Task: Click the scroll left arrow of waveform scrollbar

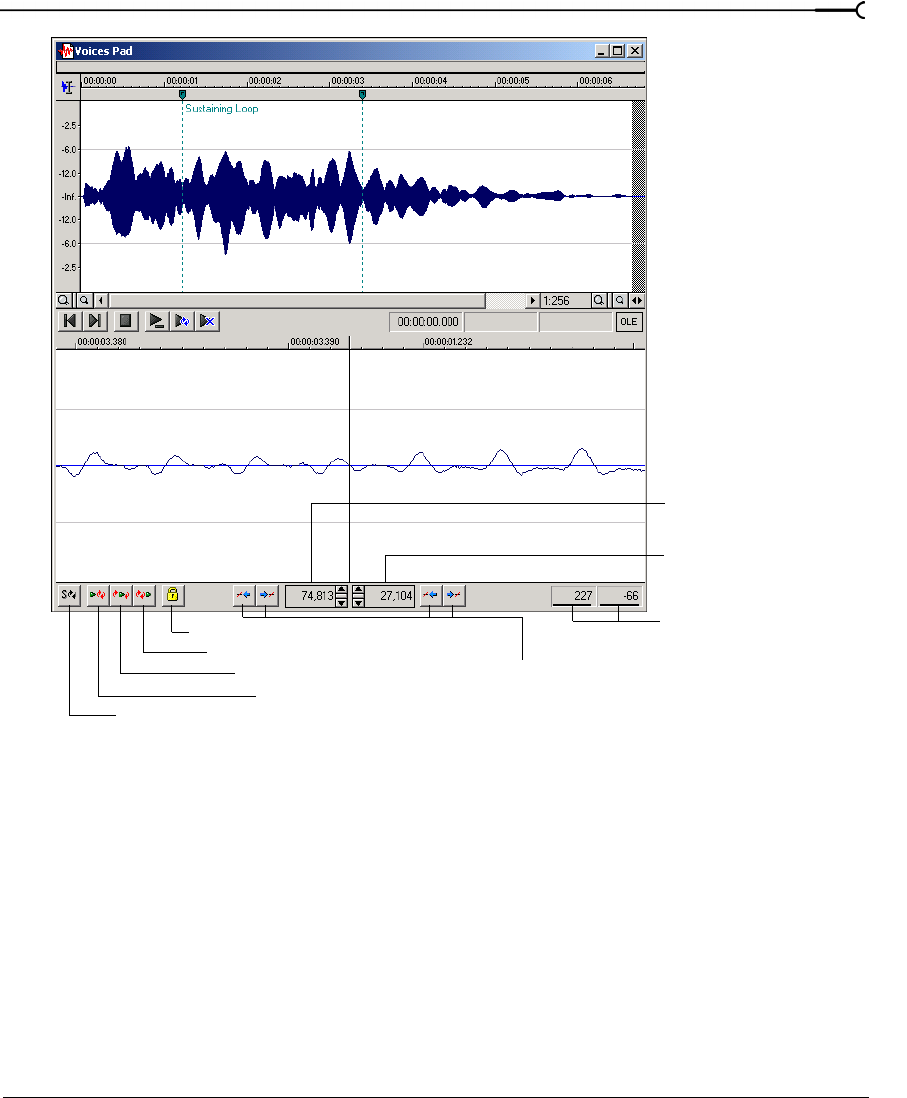Action: coord(101,300)
